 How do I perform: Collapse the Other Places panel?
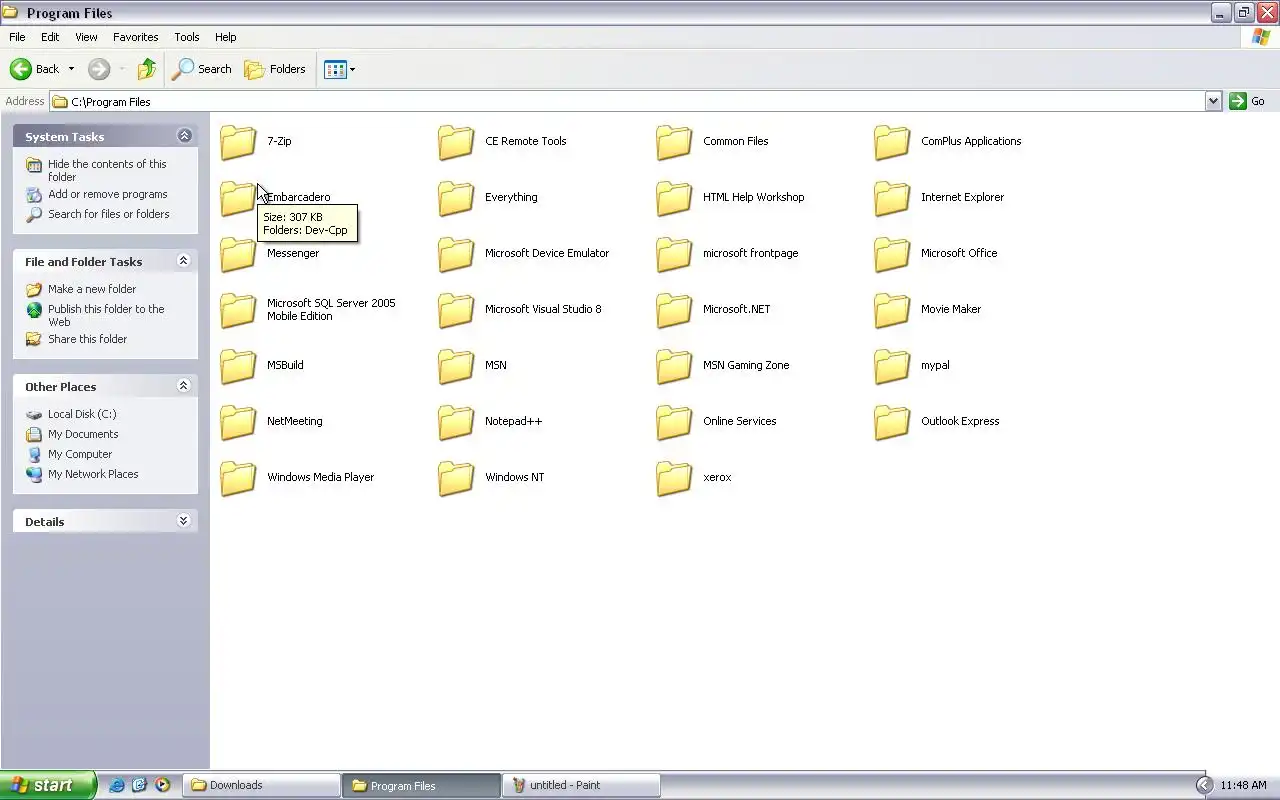[x=184, y=385]
